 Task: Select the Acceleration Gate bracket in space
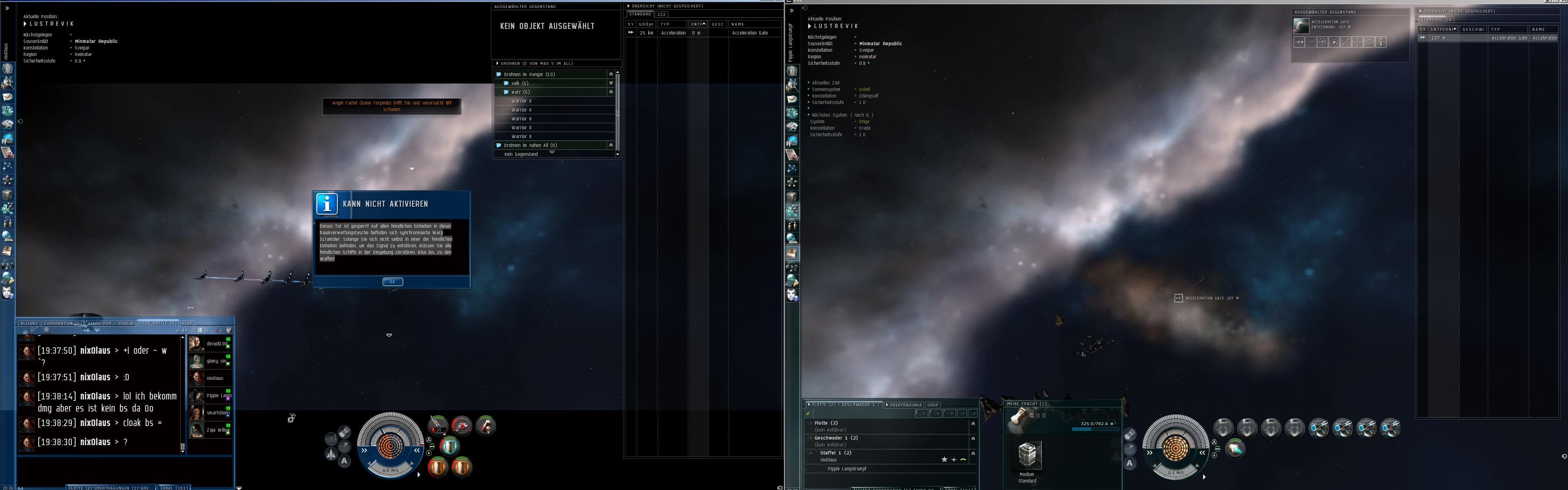coord(1178,298)
